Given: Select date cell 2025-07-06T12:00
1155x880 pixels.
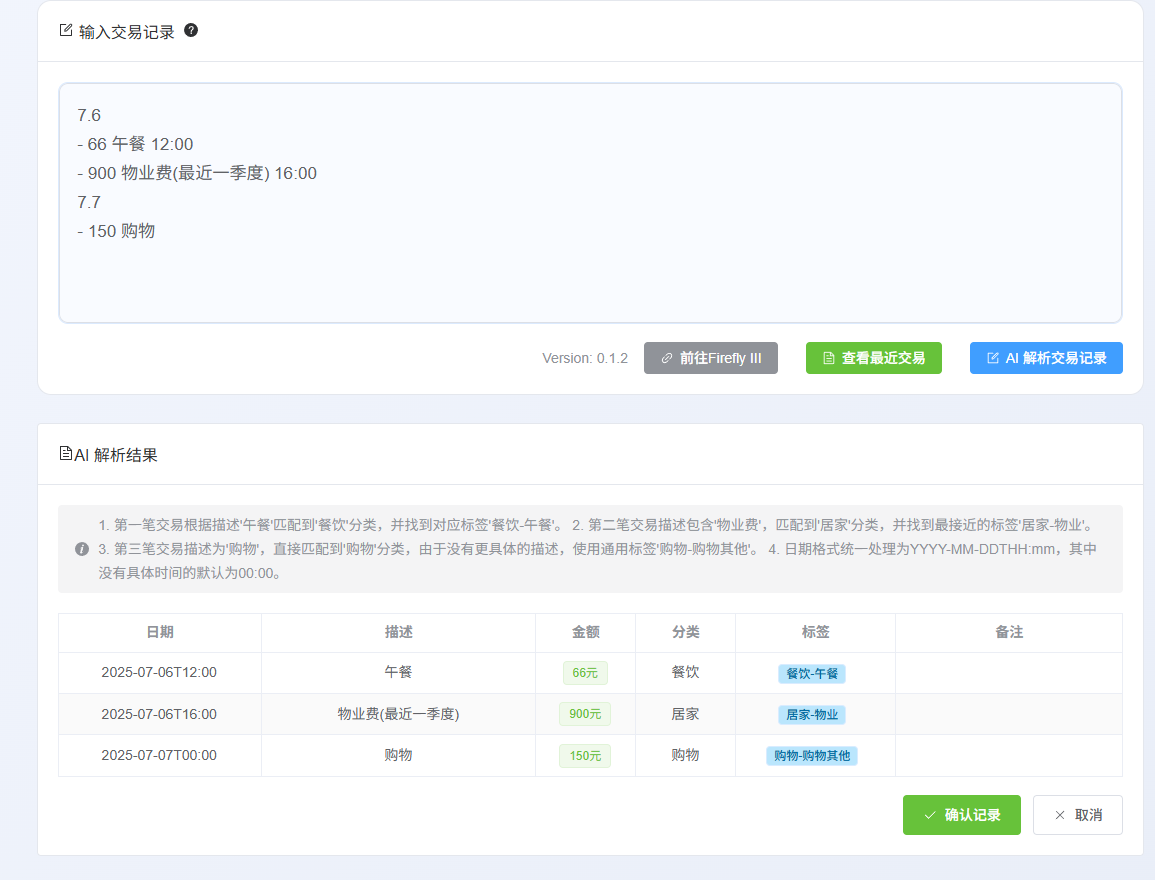Looking at the screenshot, I should coord(159,672).
